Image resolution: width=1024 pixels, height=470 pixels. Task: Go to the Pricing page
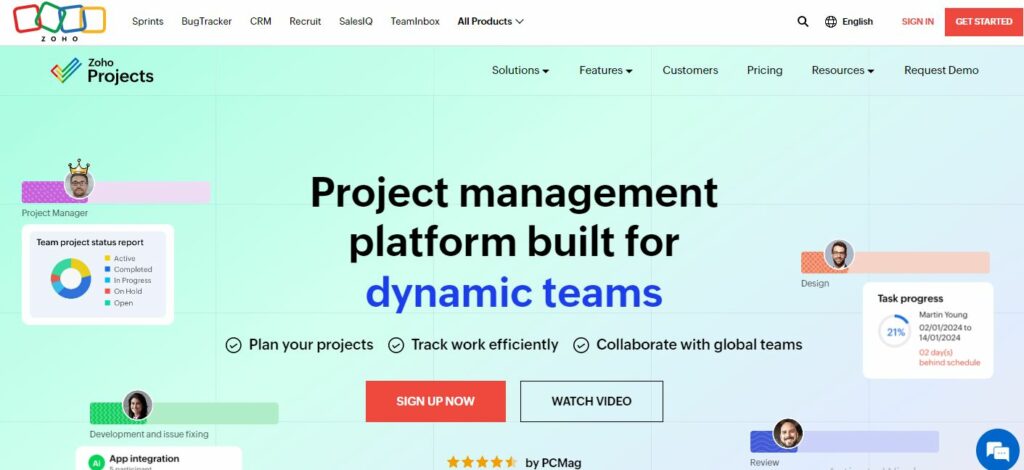coord(765,70)
